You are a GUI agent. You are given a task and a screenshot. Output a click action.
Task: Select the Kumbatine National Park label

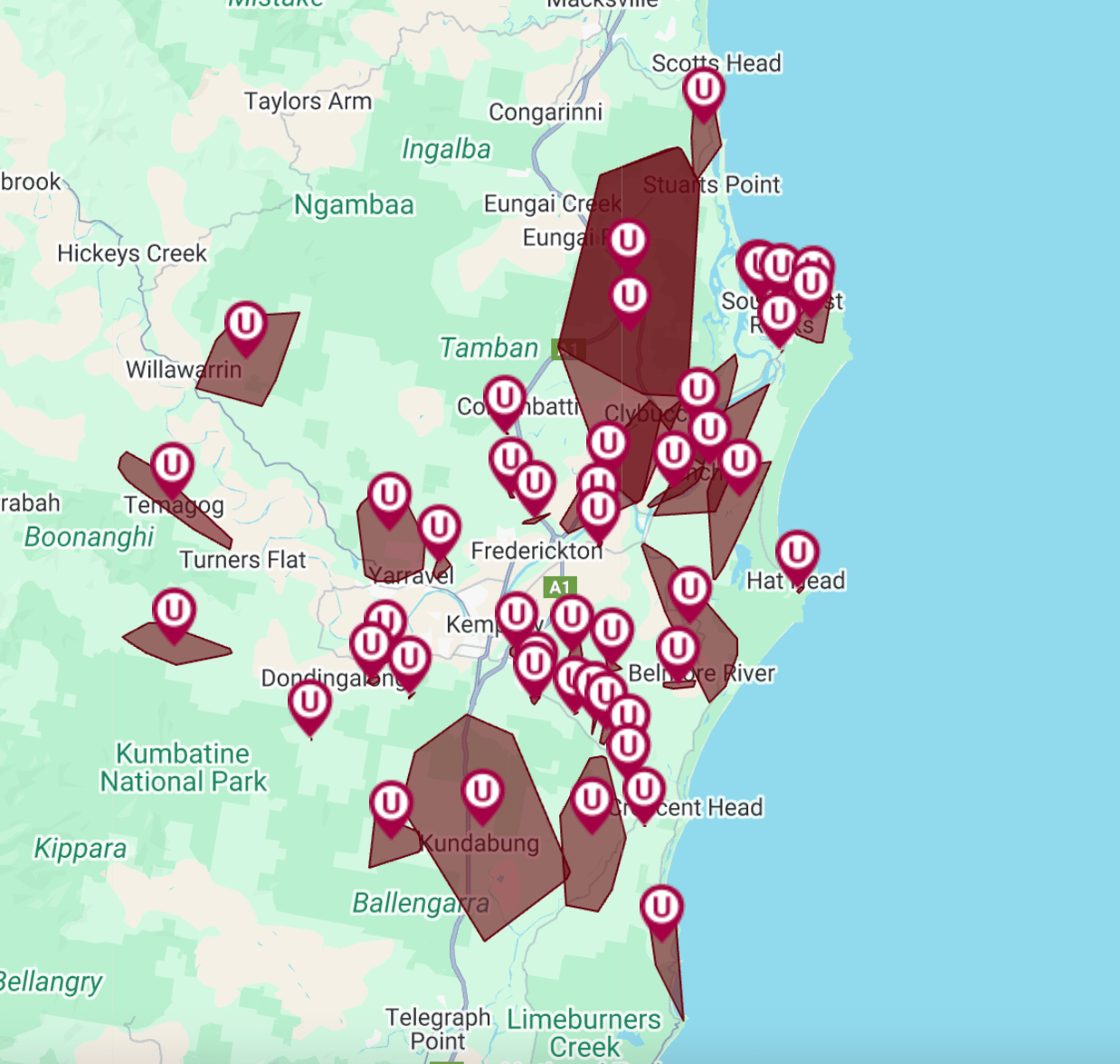pos(183,767)
